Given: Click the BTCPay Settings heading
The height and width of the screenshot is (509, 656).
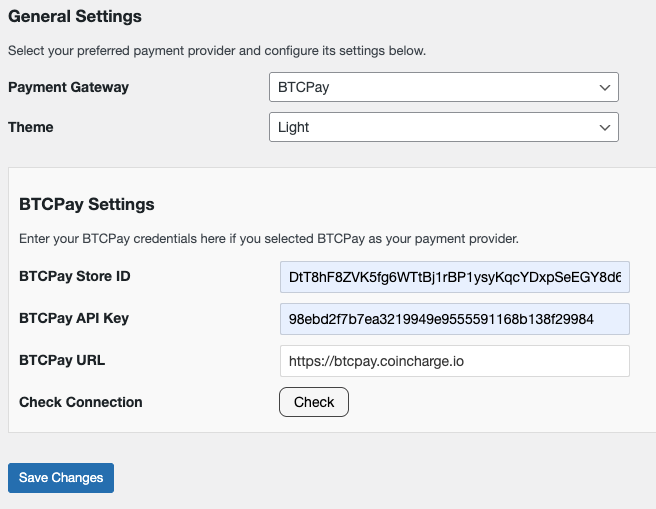Looking at the screenshot, I should (x=87, y=204).
